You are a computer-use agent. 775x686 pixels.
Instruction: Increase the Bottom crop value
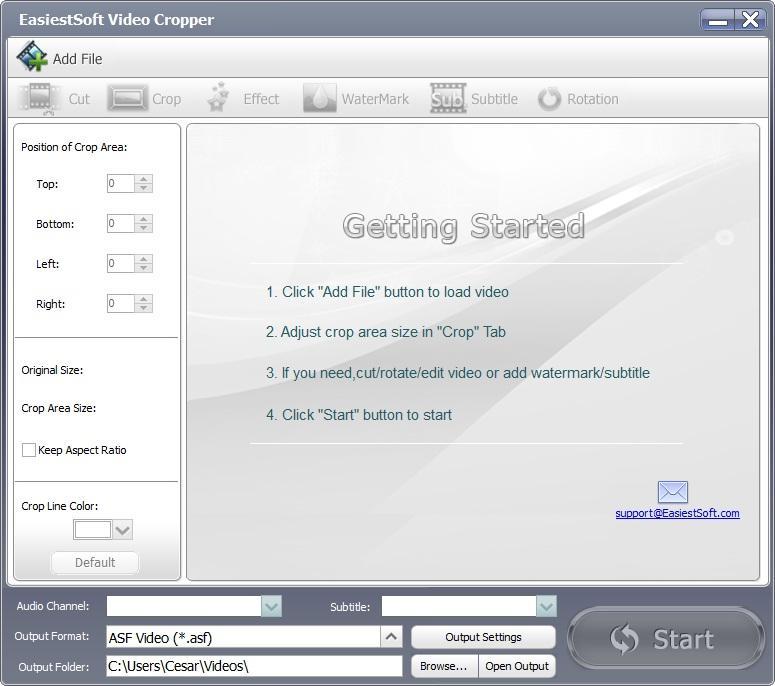click(143, 219)
